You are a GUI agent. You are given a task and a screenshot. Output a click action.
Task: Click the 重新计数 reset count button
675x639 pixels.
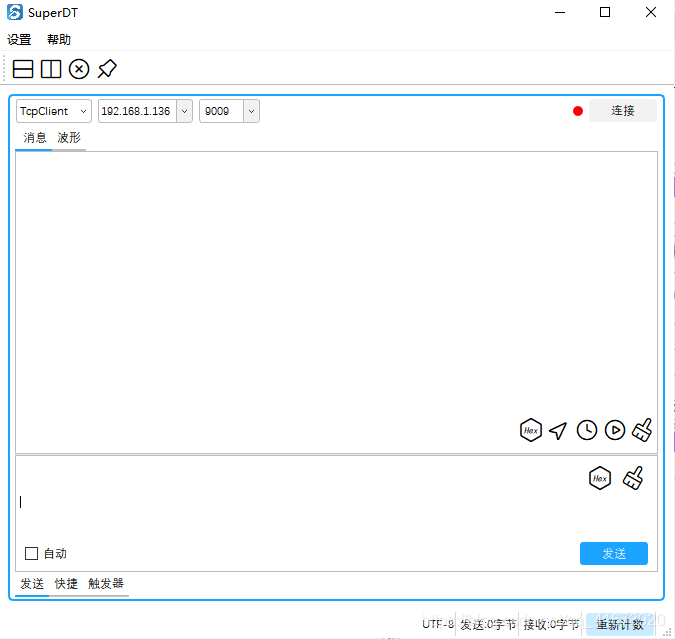619,624
